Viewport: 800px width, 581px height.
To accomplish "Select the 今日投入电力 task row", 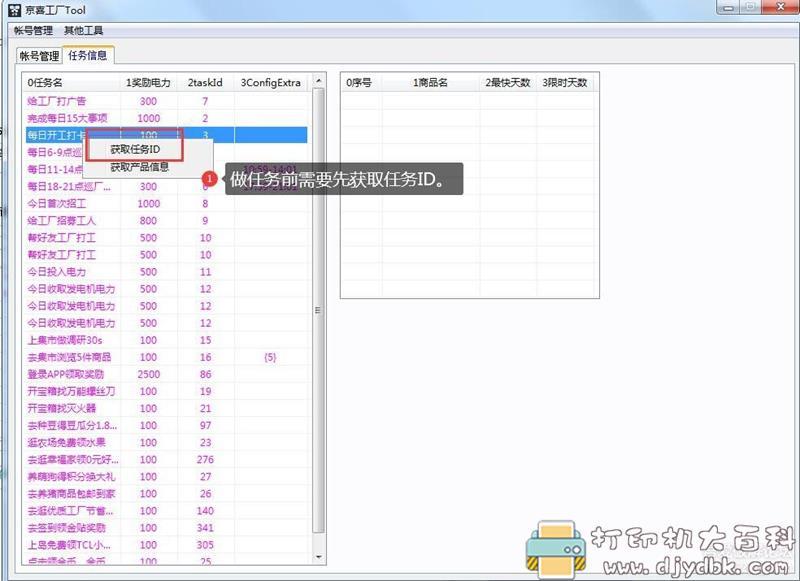I will pos(165,272).
